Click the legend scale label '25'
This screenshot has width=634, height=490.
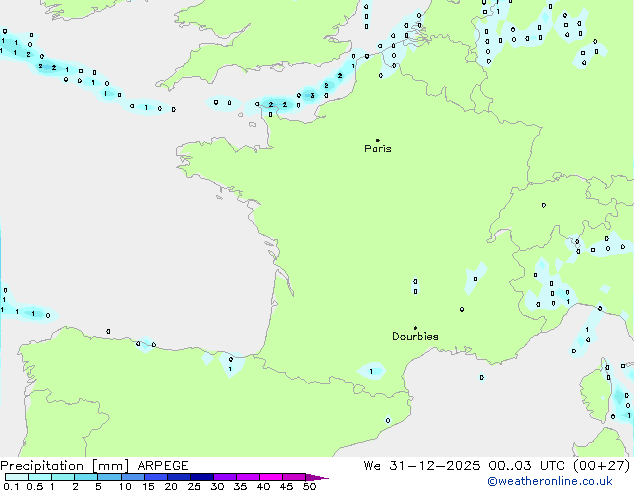[x=194, y=486]
